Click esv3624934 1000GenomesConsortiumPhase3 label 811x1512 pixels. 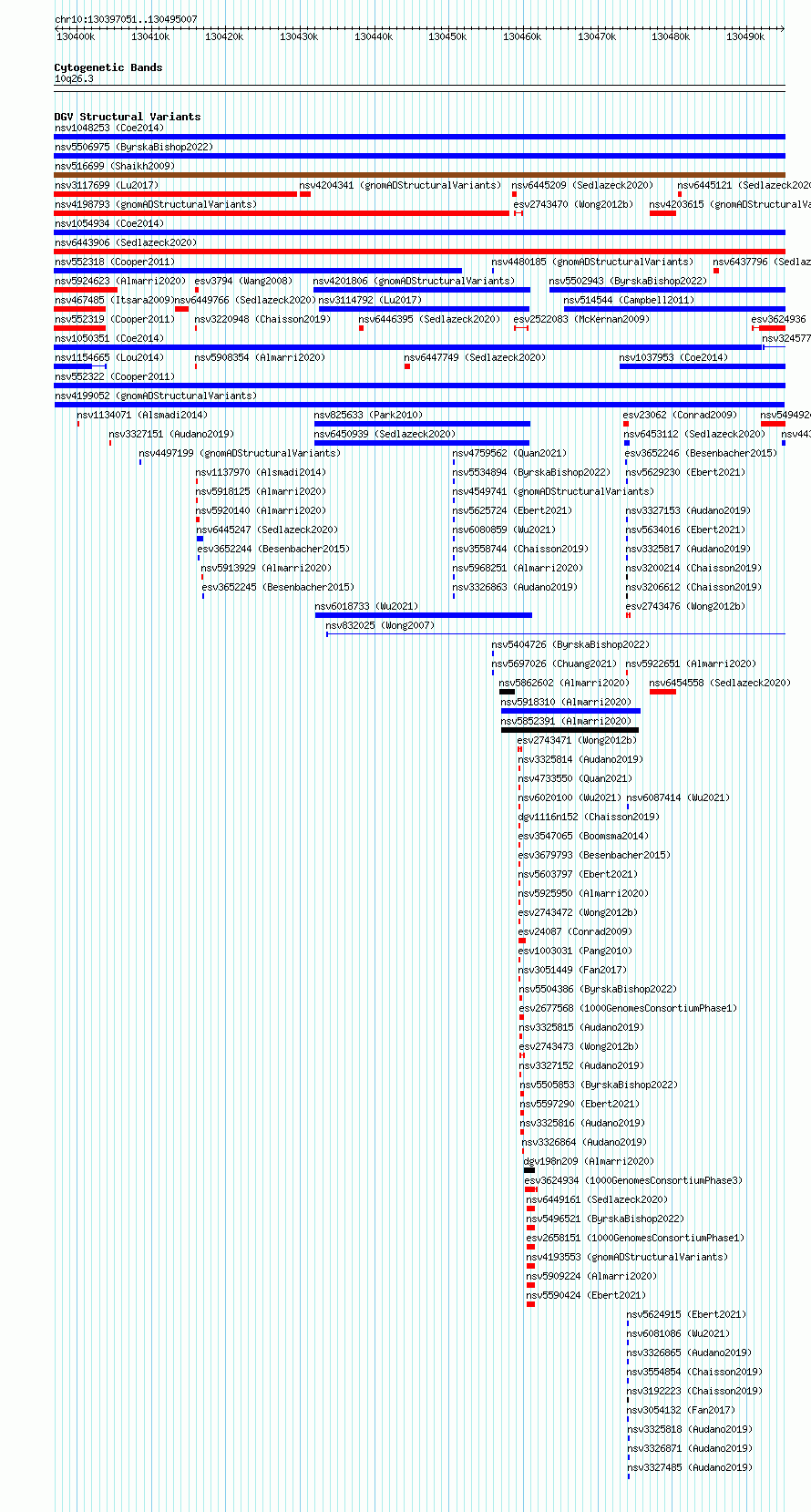[x=634, y=1180]
